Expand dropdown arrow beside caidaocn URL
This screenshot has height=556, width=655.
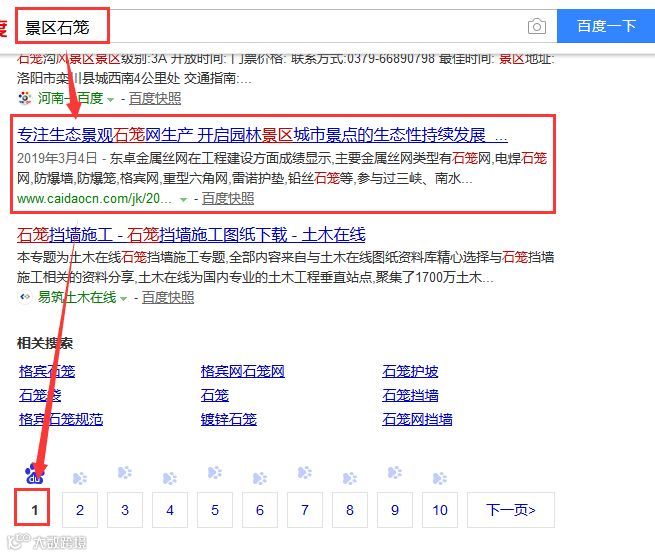tap(183, 200)
